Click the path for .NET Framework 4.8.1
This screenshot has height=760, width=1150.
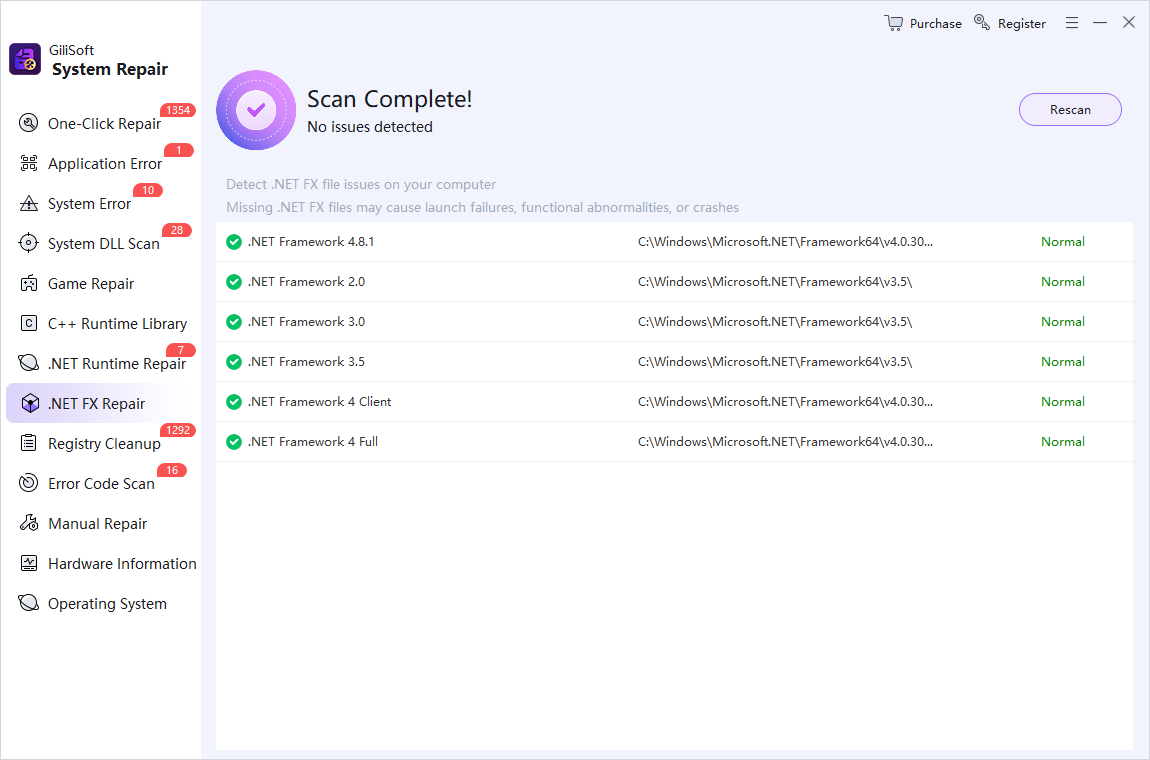point(785,241)
